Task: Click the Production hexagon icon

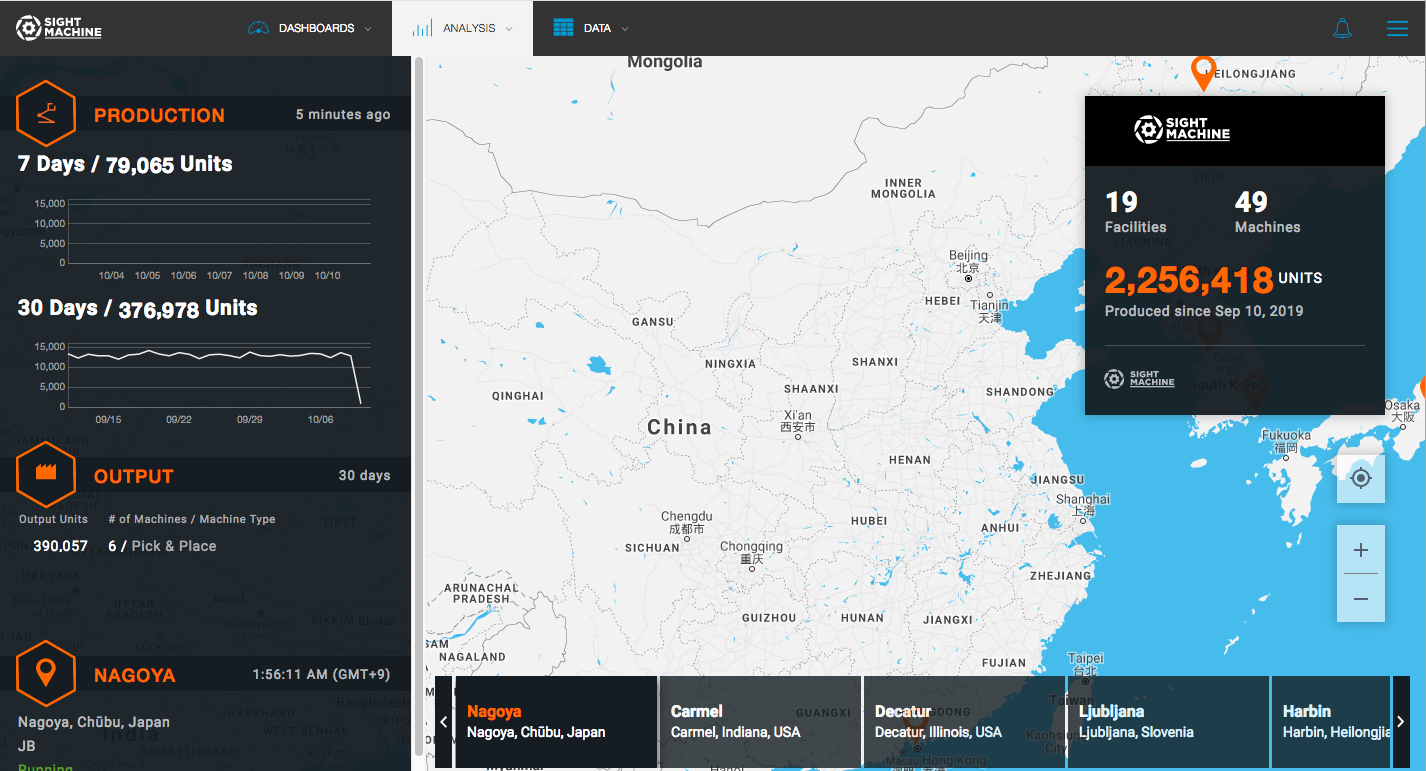Action: click(46, 113)
